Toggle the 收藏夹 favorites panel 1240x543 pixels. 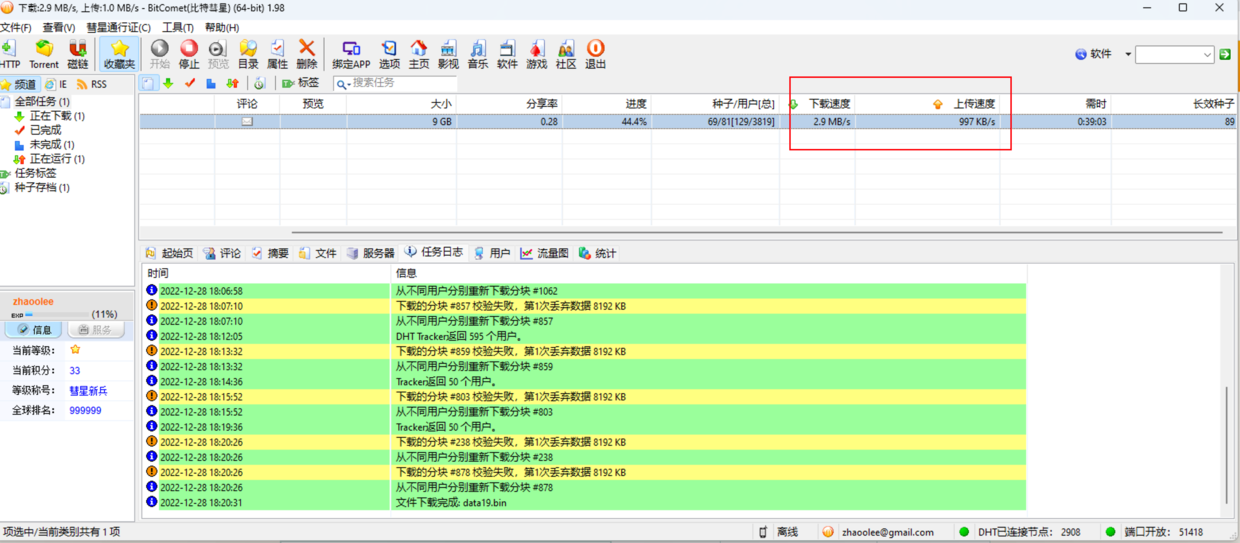pos(119,54)
